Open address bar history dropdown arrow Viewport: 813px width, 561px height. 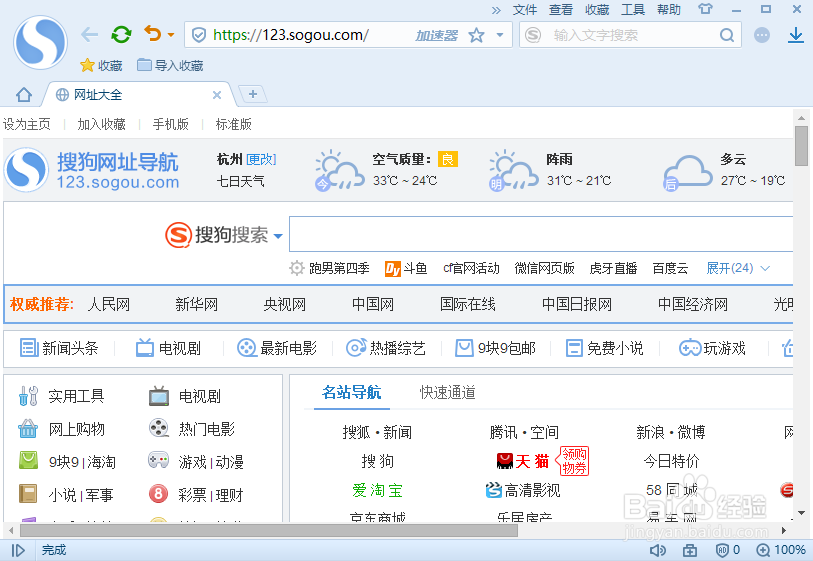tap(500, 35)
